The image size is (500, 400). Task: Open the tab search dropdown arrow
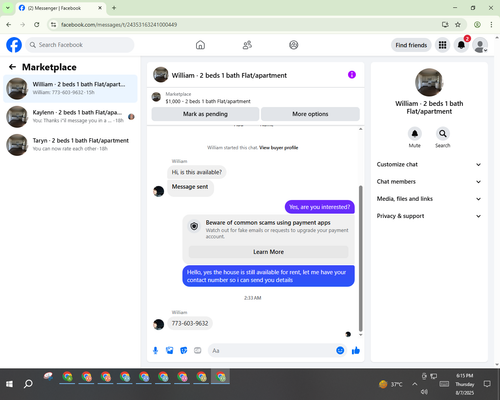[x=7, y=8]
